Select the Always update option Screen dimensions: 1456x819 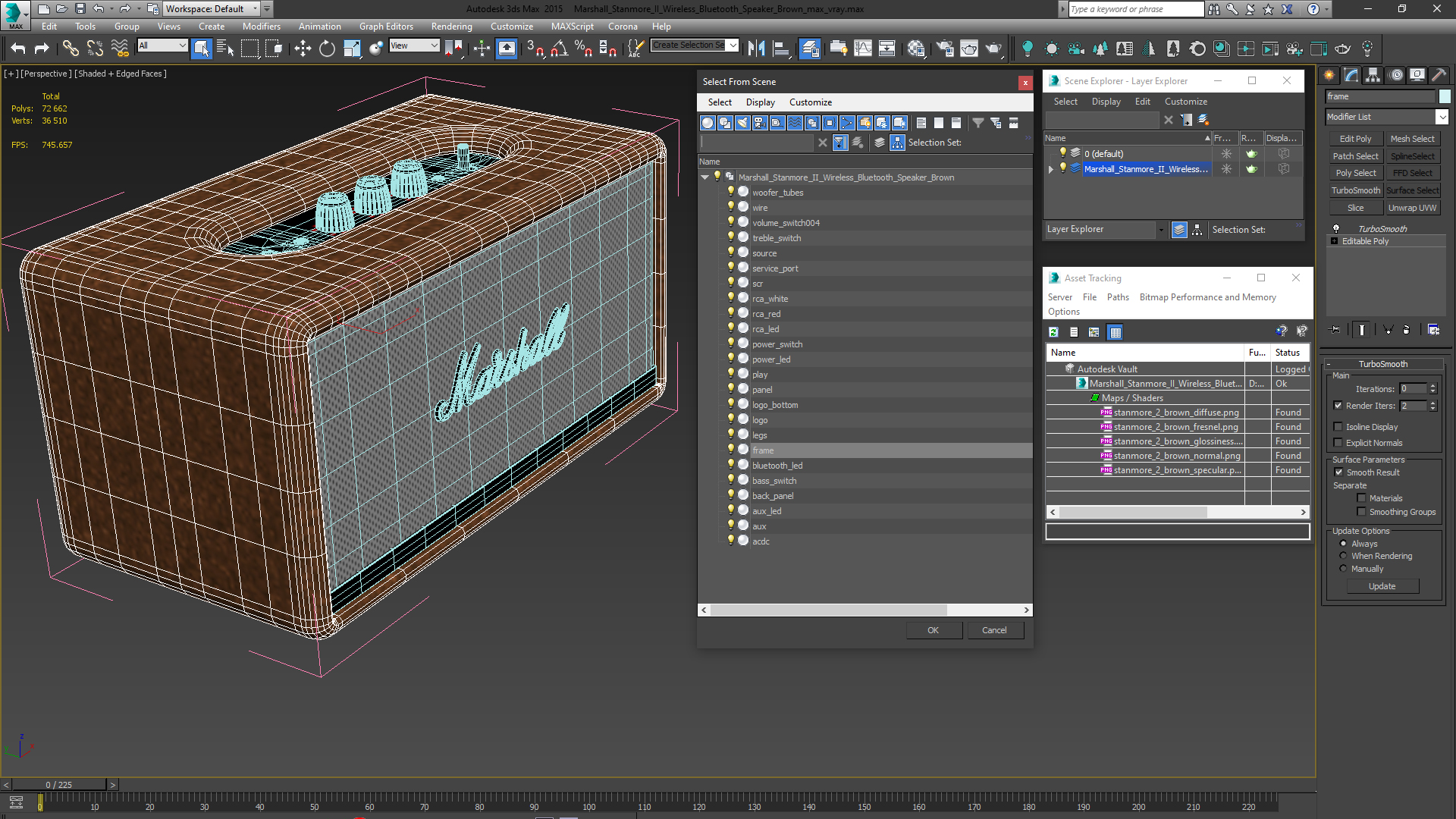coord(1344,544)
